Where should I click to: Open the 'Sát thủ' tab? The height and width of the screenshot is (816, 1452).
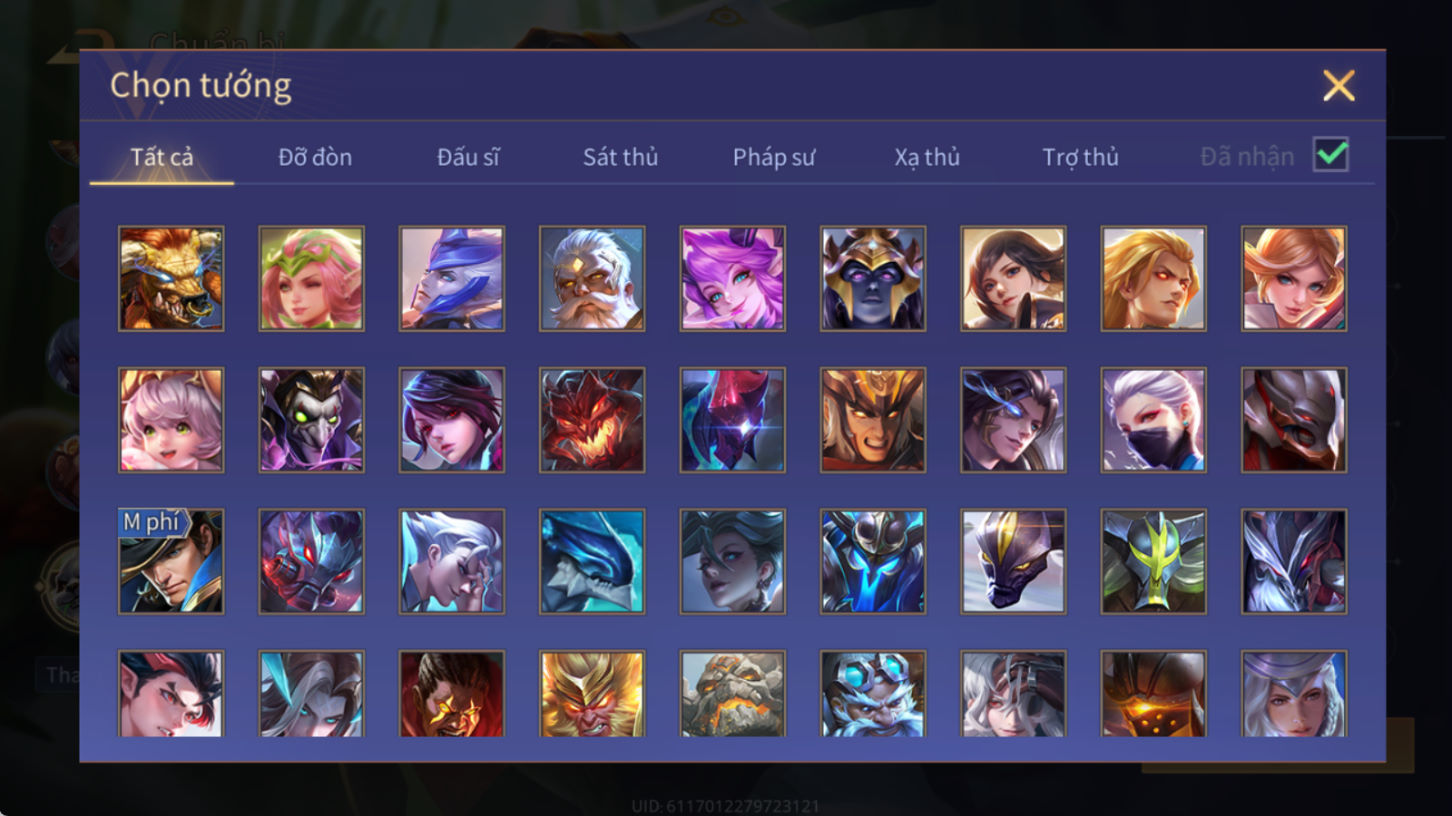[621, 157]
